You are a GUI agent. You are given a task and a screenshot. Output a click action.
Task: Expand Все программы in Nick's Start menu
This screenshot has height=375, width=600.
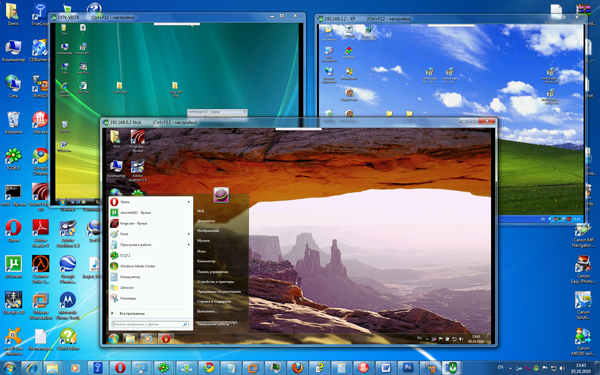click(x=149, y=313)
